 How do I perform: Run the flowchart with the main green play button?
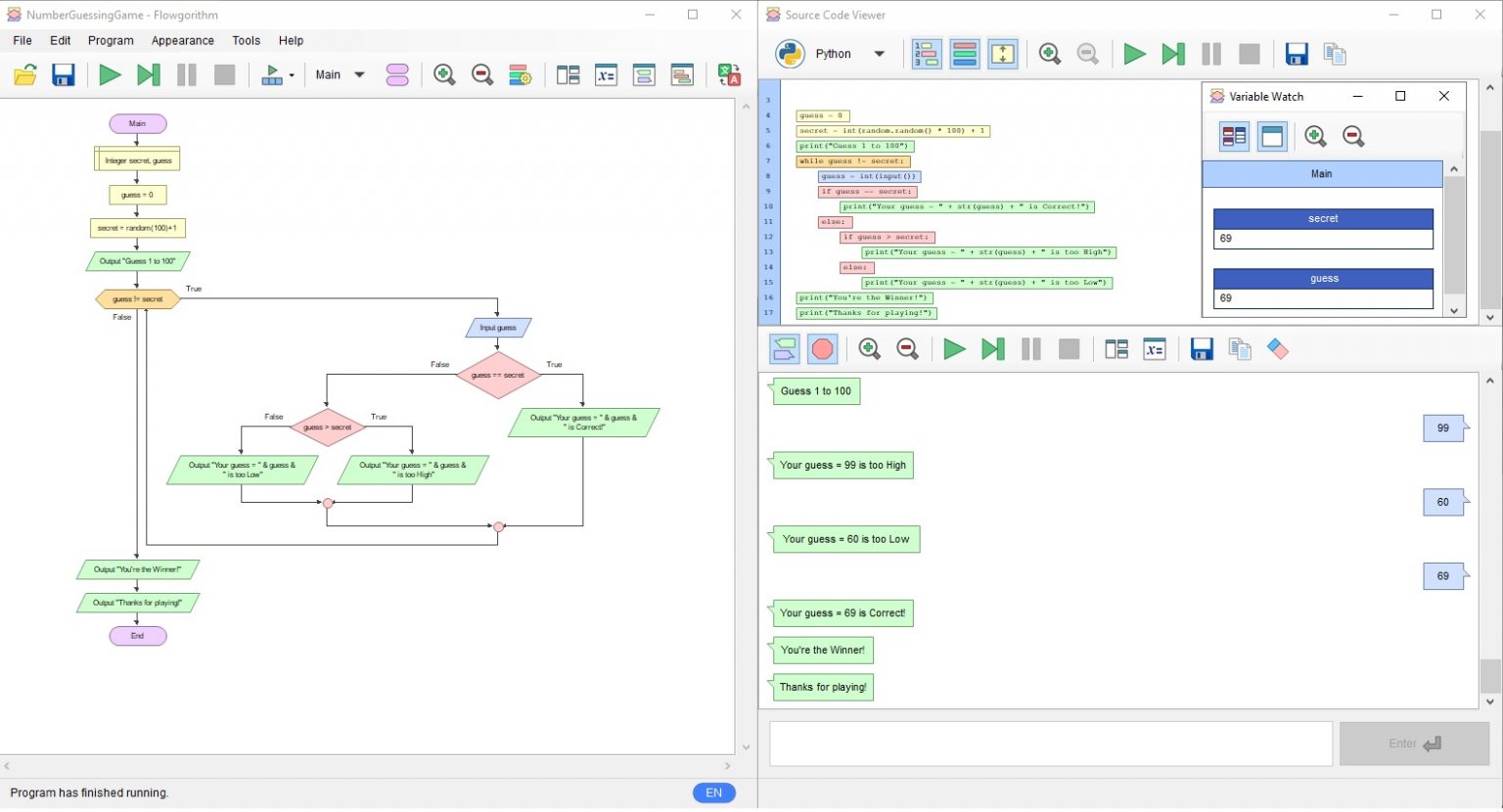(x=110, y=75)
